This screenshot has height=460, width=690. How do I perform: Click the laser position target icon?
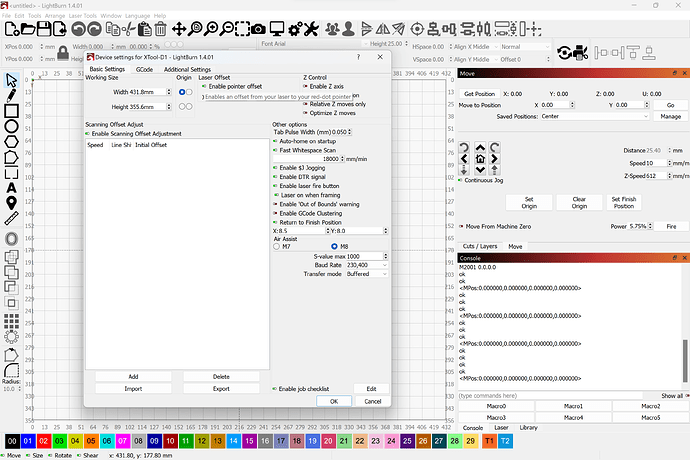[x=417, y=29]
